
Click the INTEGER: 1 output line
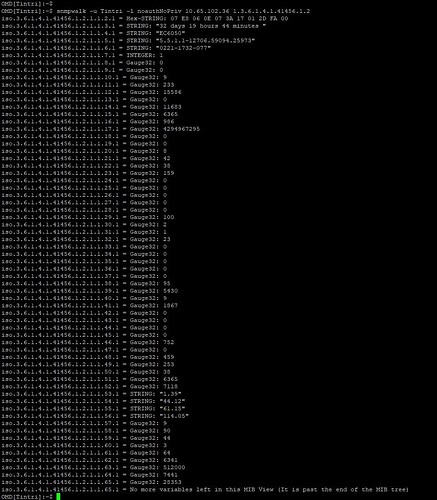point(82,55)
